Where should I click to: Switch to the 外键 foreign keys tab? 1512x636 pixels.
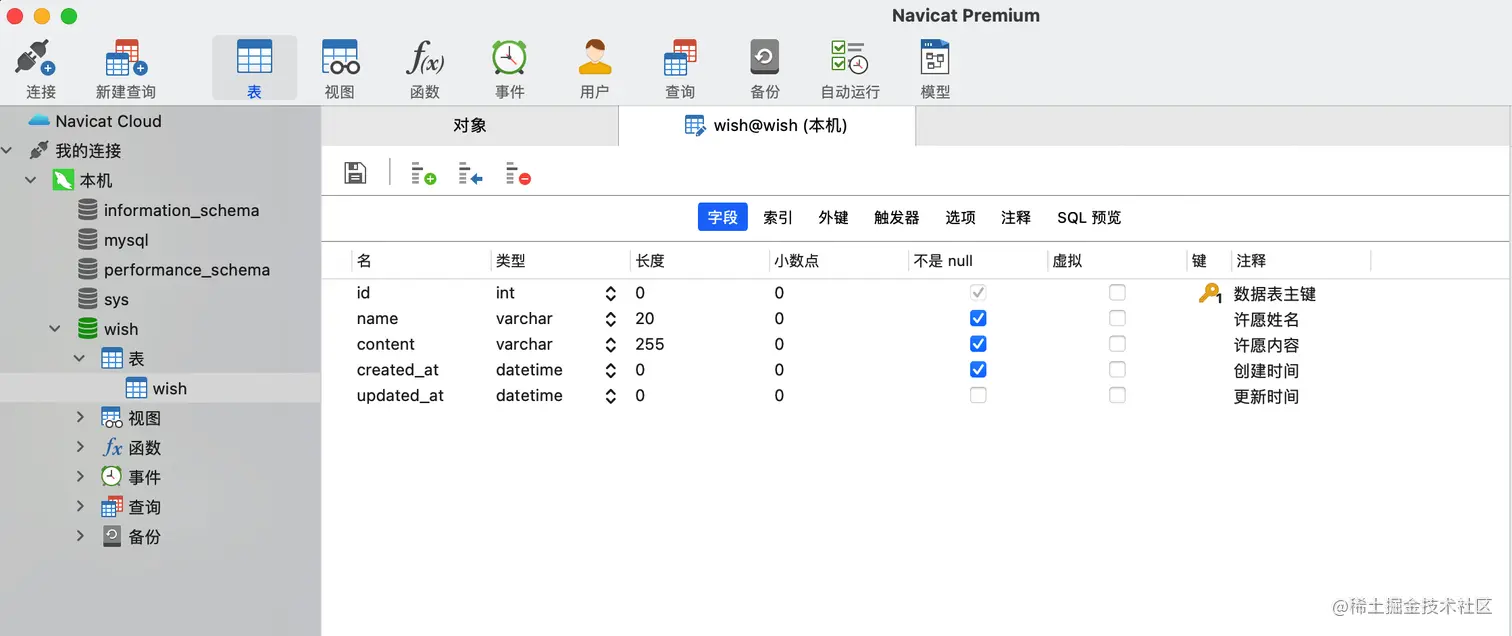(833, 217)
